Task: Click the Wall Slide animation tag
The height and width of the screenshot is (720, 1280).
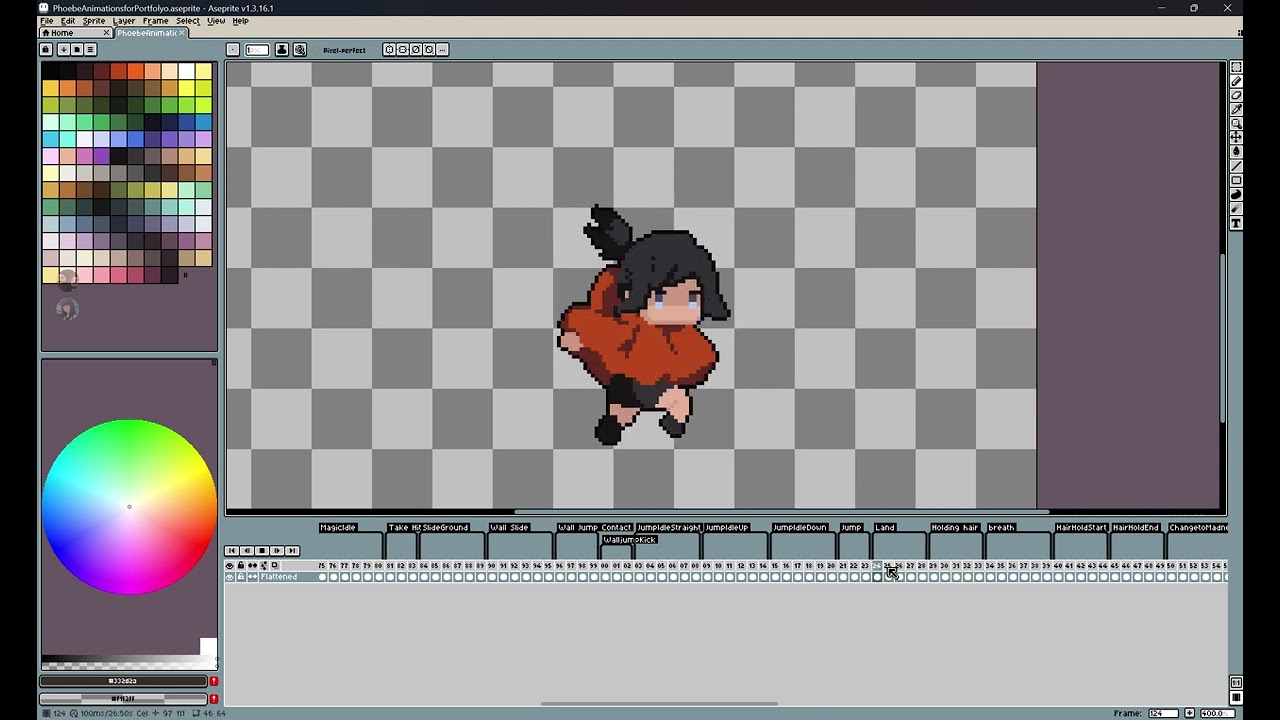Action: tap(509, 528)
